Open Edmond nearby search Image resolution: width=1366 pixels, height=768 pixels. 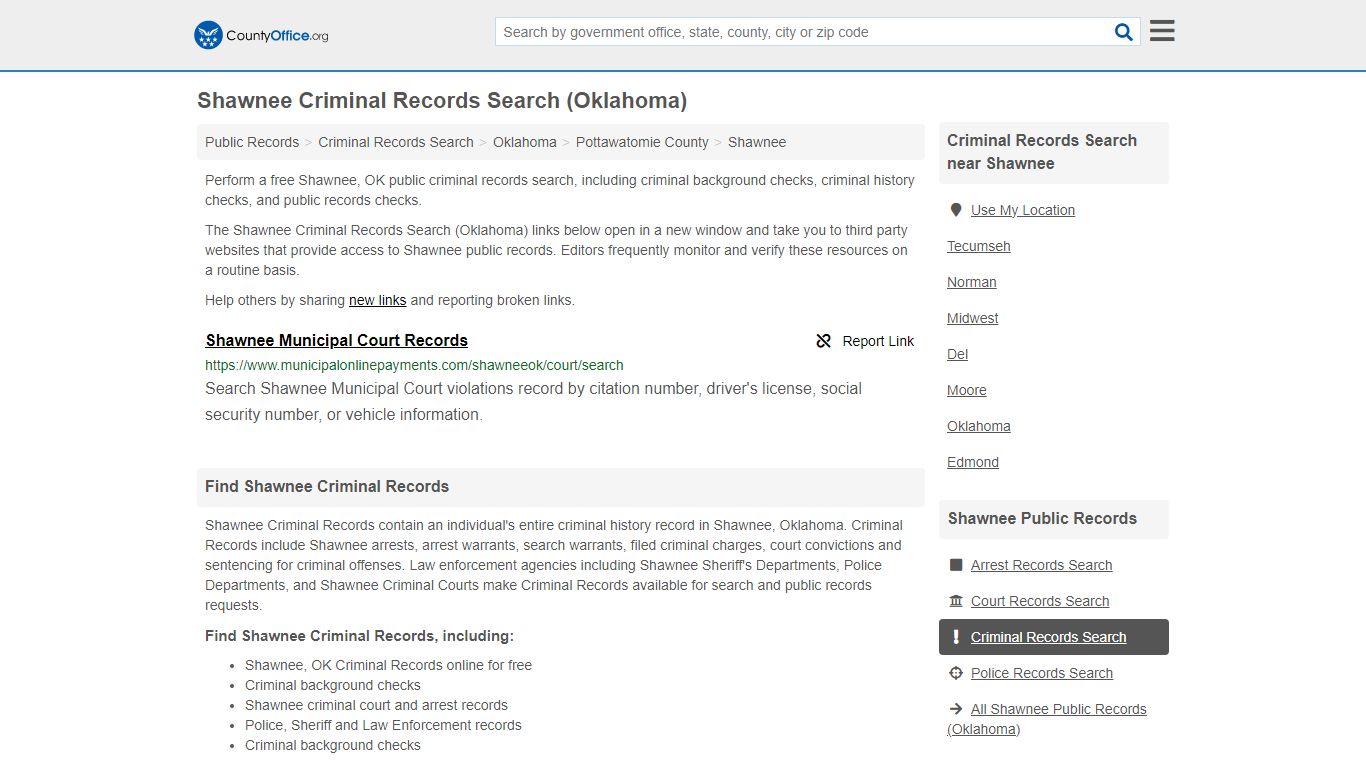click(x=973, y=462)
